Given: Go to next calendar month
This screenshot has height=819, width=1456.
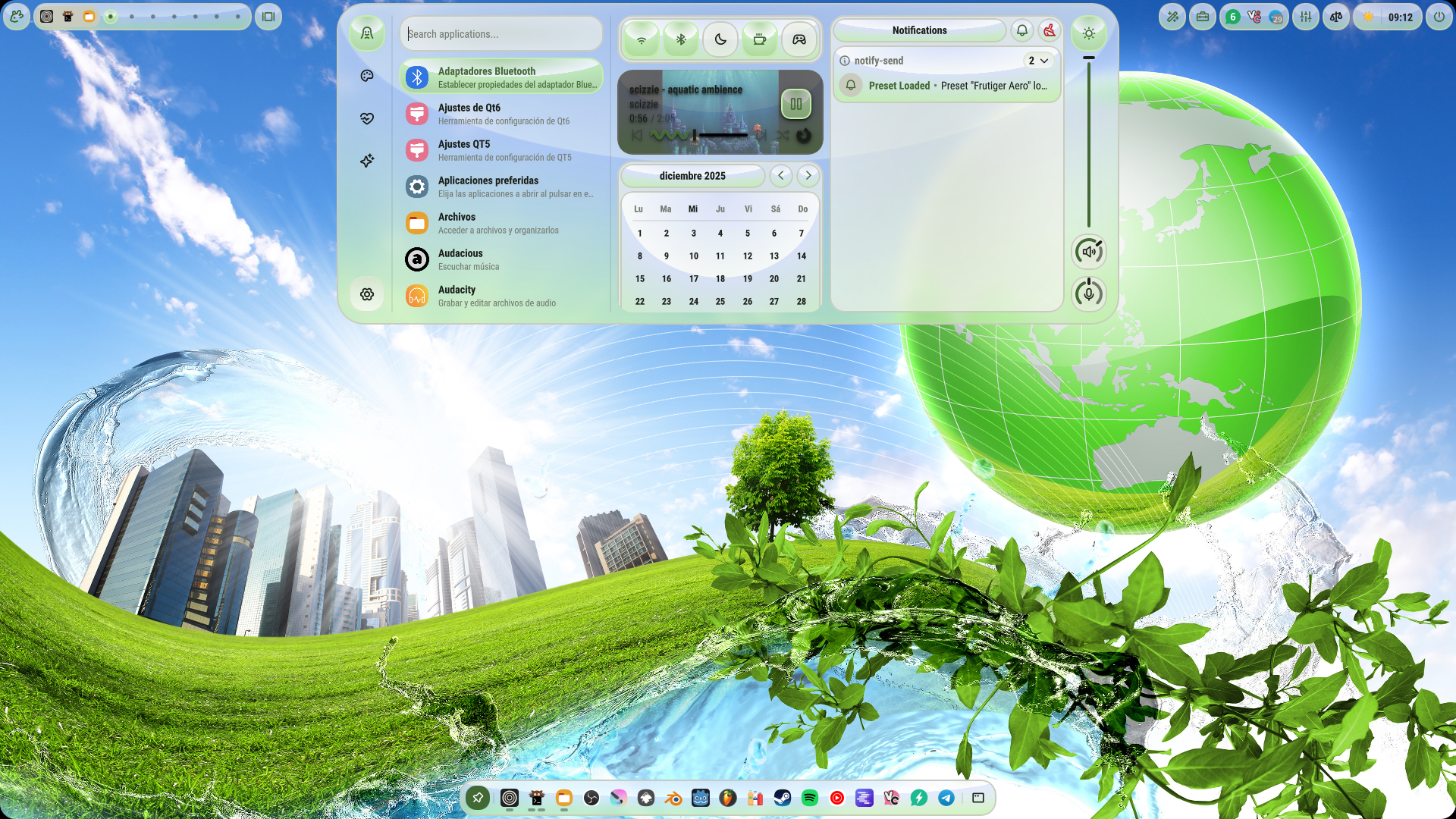Looking at the screenshot, I should pos(808,175).
